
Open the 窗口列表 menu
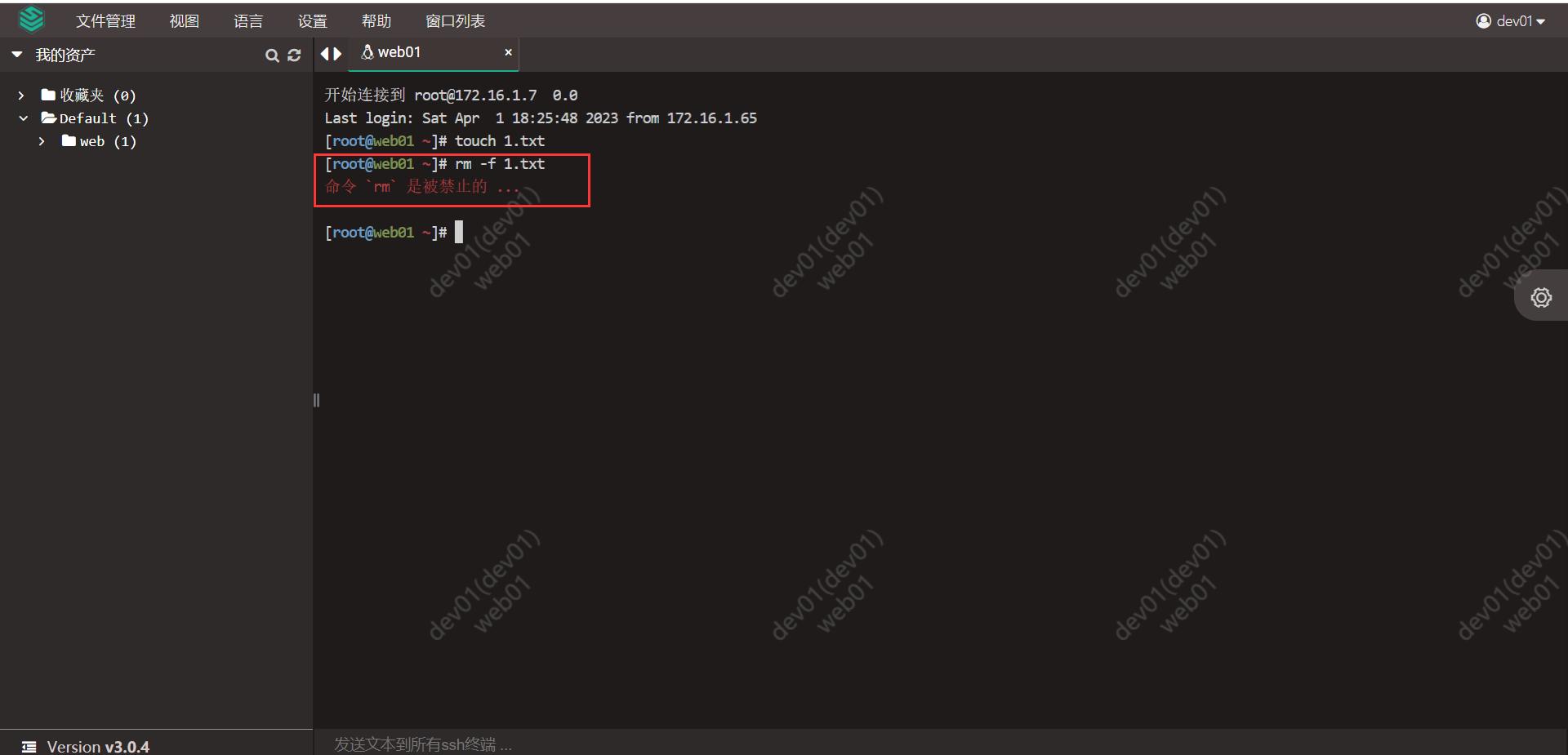[x=455, y=21]
